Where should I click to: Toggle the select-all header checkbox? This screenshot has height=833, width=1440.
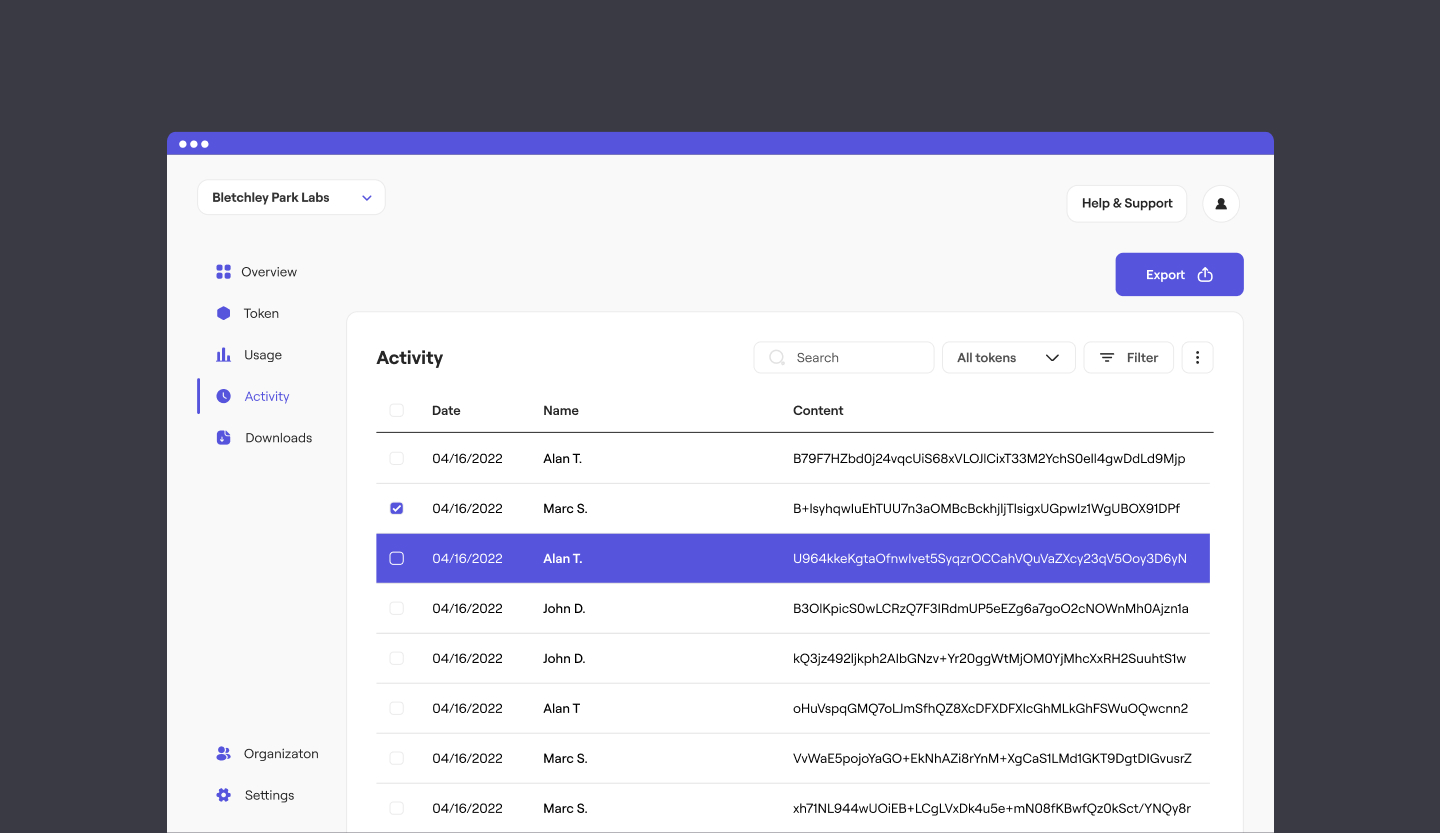pos(397,410)
